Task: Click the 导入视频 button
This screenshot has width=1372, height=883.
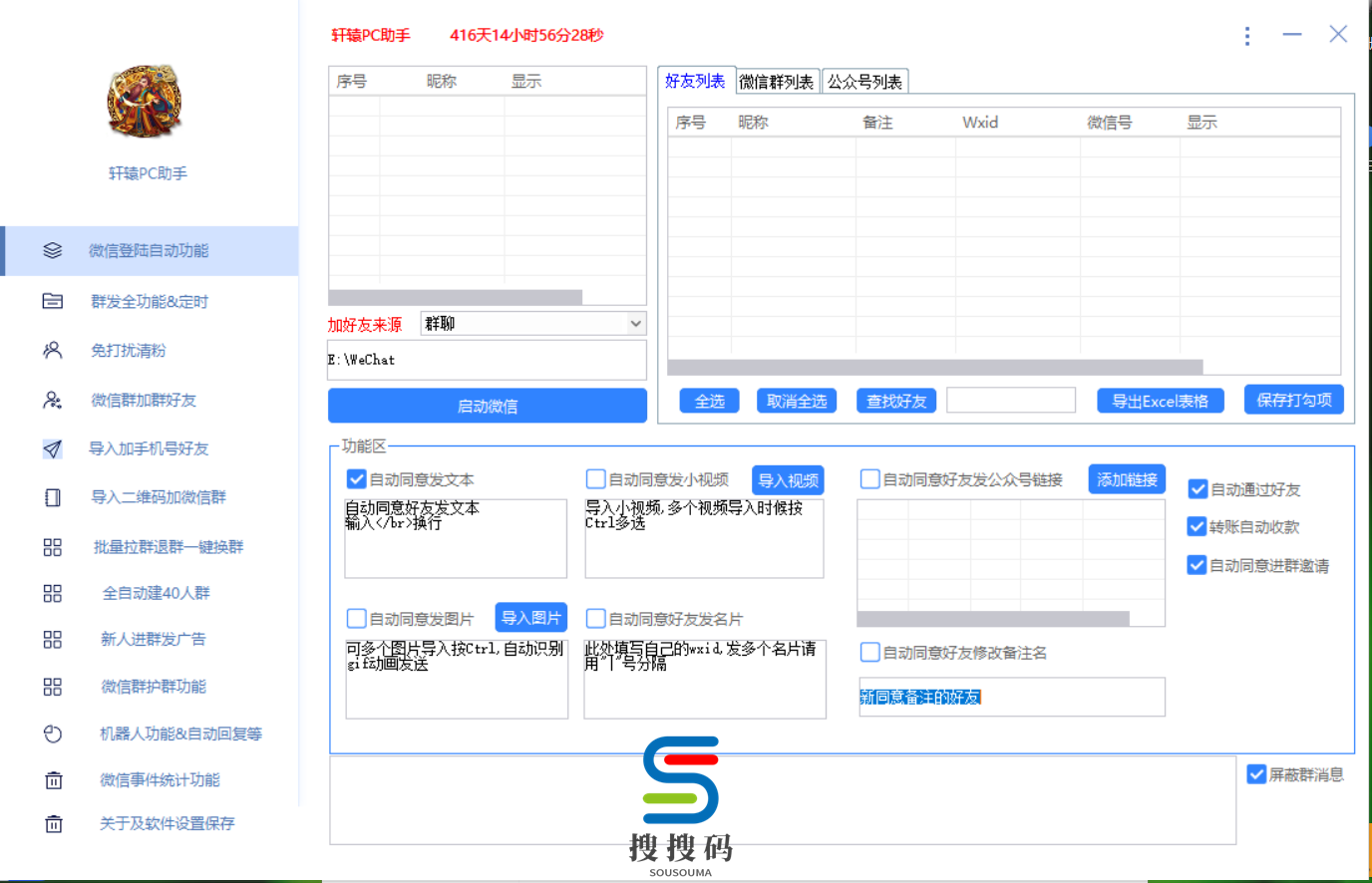Action: (789, 479)
